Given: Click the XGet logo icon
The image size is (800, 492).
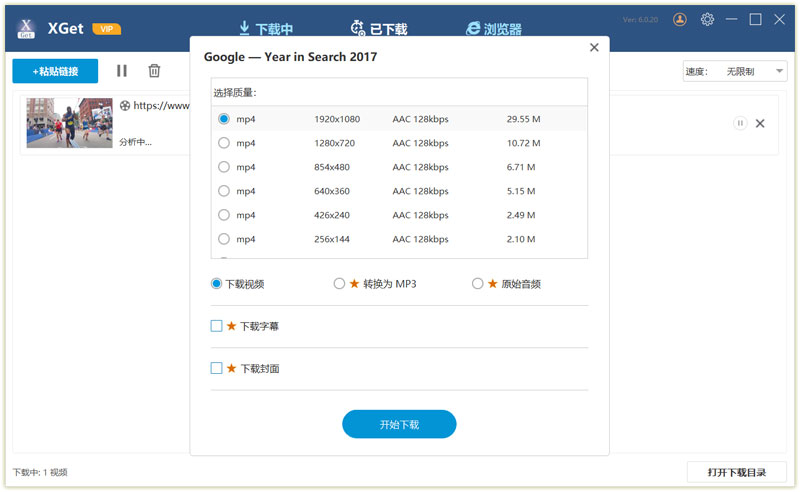Looking at the screenshot, I should pos(27,28).
